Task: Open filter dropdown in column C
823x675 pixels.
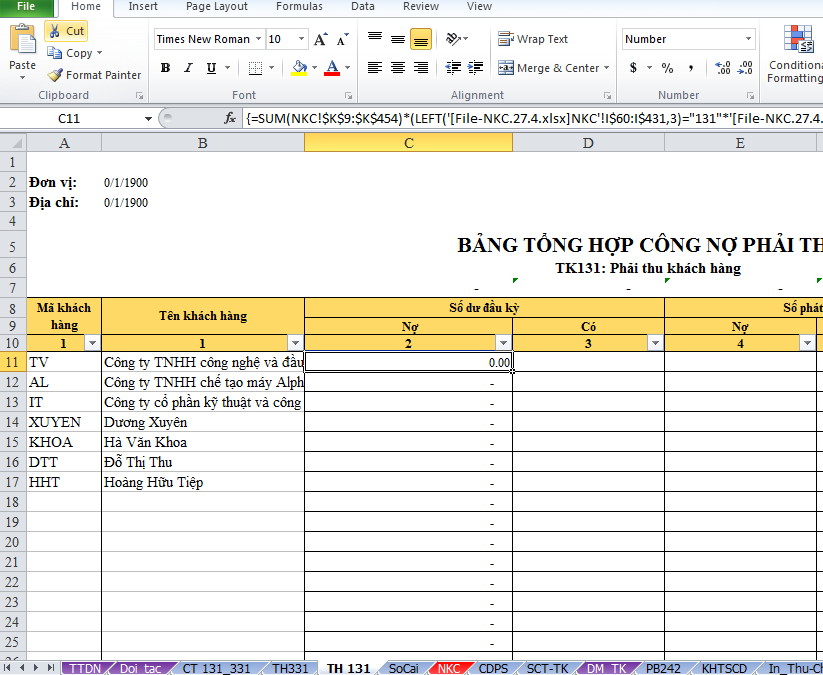Action: [503, 343]
